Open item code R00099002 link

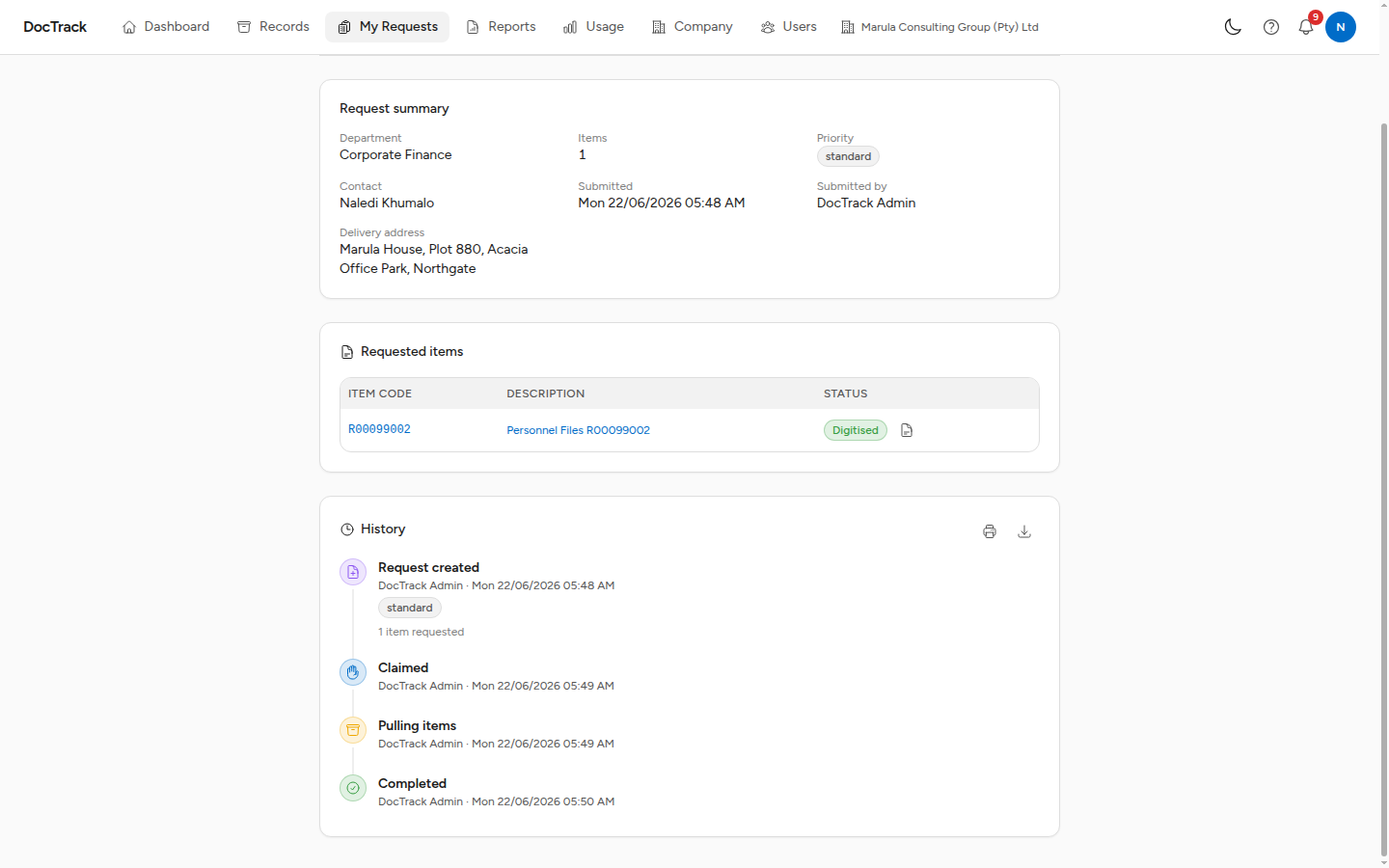pyautogui.click(x=379, y=429)
